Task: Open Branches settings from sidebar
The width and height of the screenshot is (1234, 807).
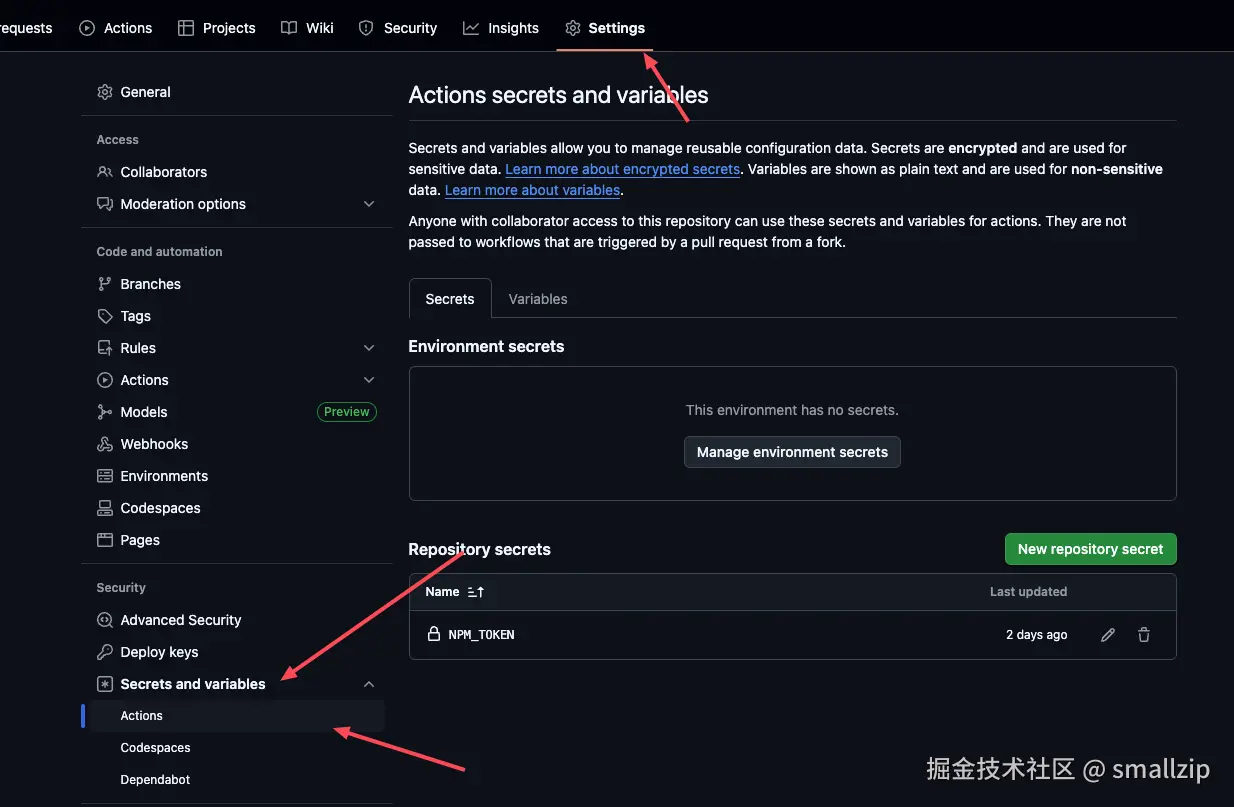Action: point(150,284)
